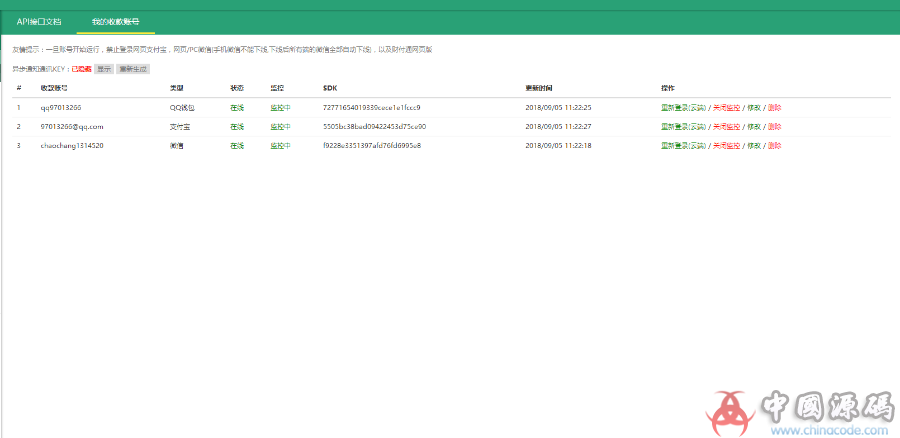
Task: Click 重新登录 for account qq97013266
Action: 682,107
